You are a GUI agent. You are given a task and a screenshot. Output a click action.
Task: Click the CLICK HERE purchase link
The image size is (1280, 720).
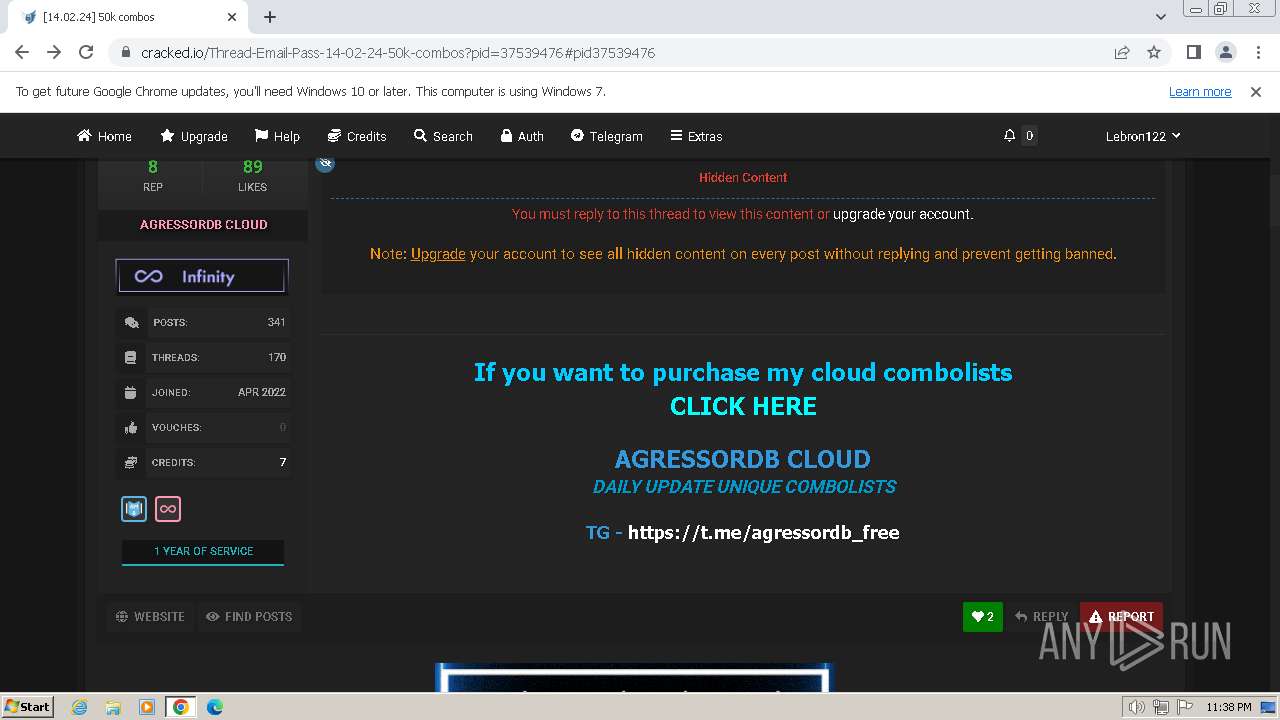click(x=743, y=406)
